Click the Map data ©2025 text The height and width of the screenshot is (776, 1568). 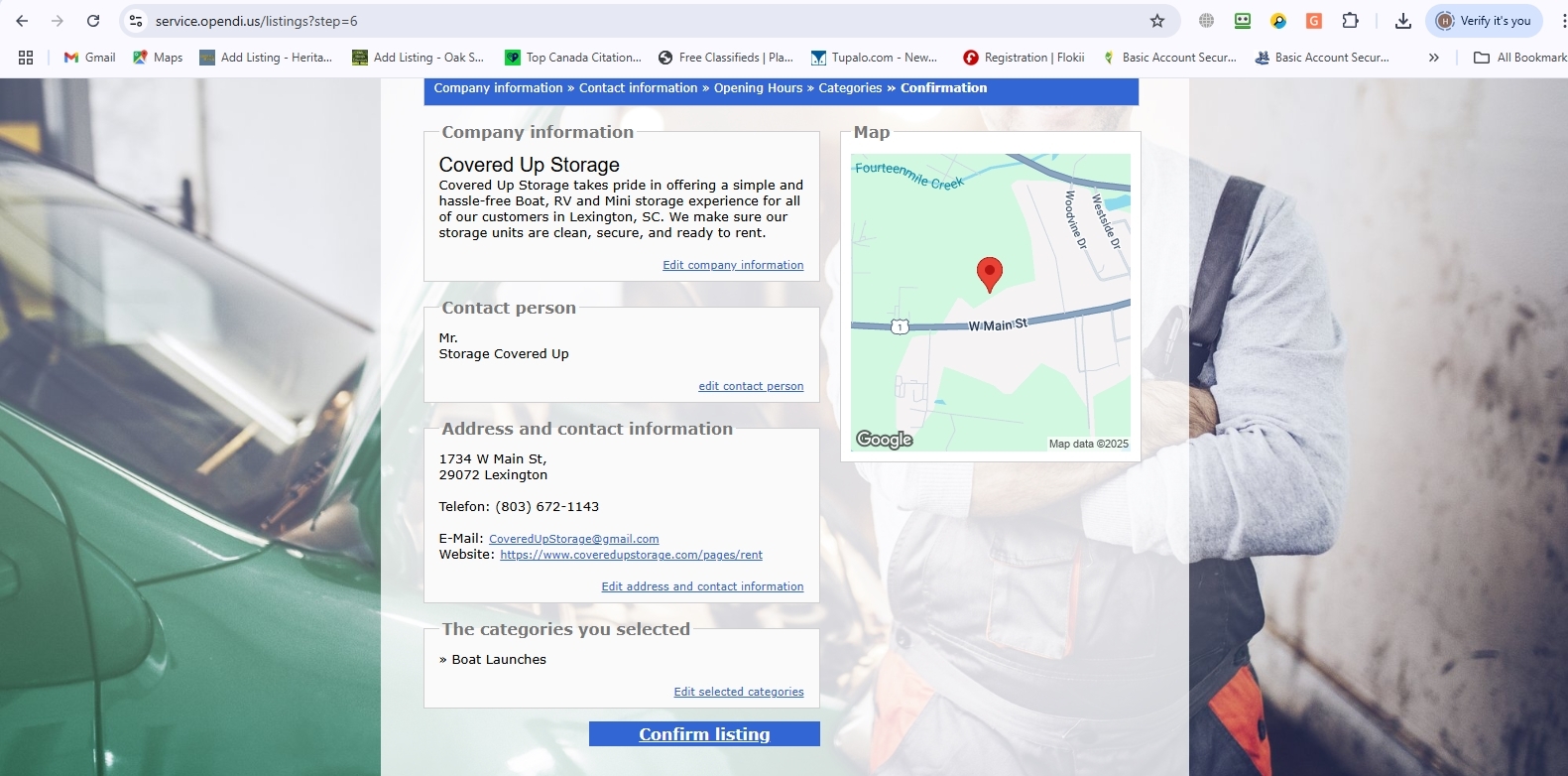click(x=1088, y=444)
